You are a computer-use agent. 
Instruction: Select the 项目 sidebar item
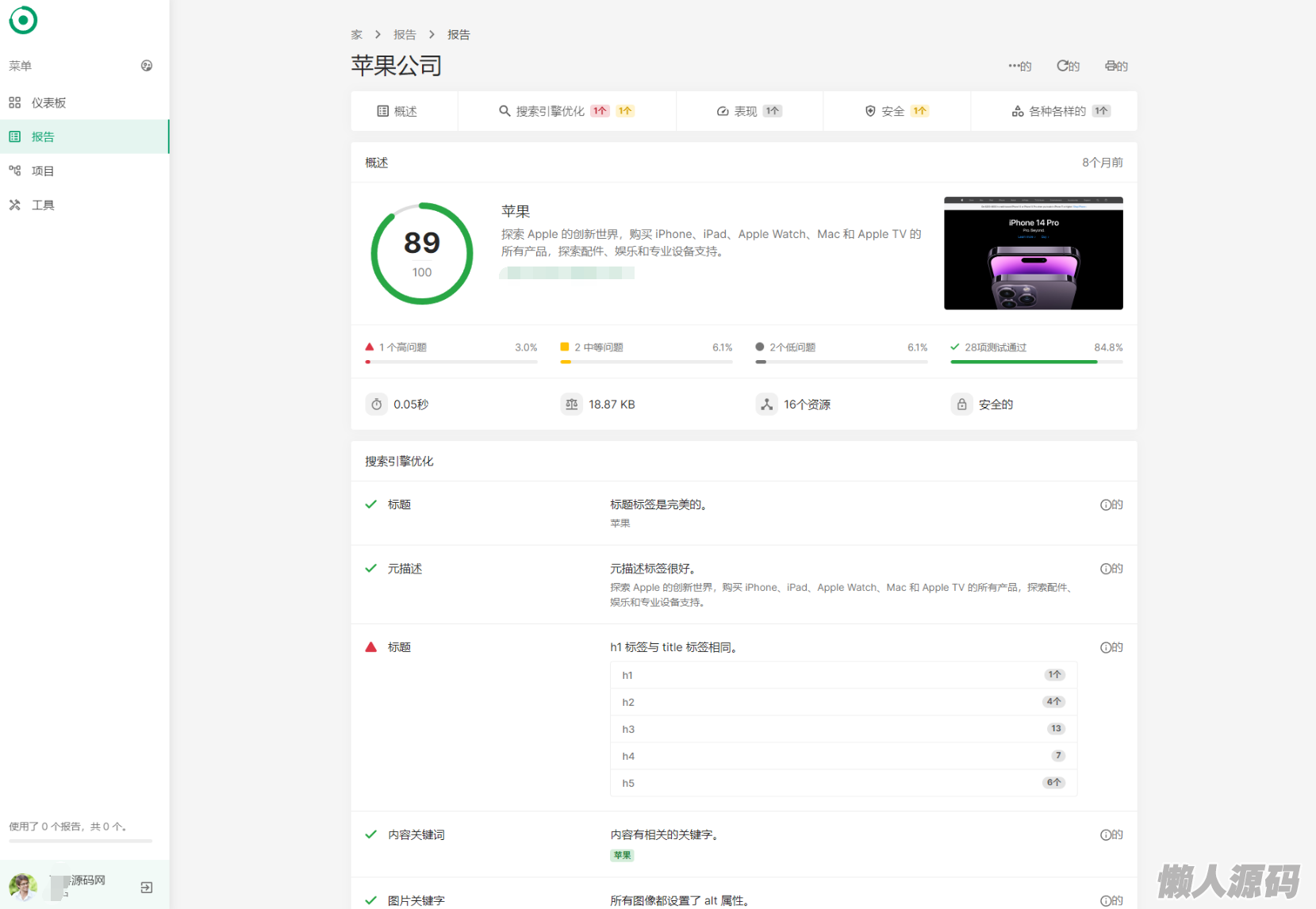pyautogui.click(x=43, y=171)
